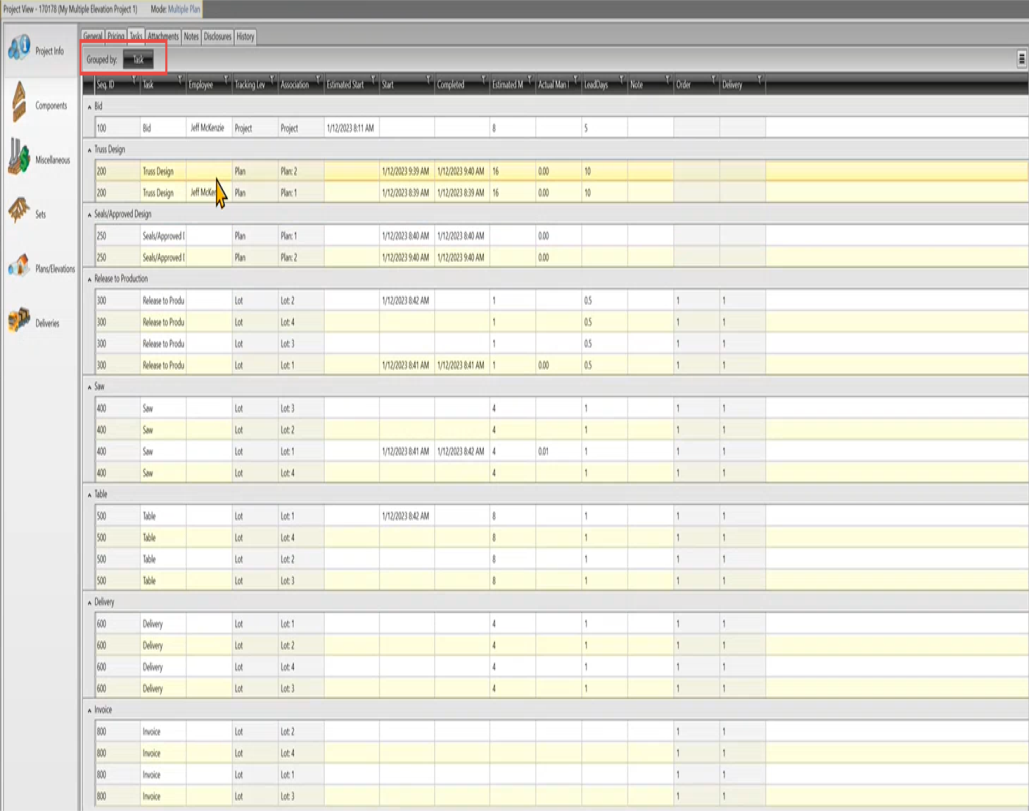Collapse the Invoice group
This screenshot has width=1029, height=811.
[90, 710]
